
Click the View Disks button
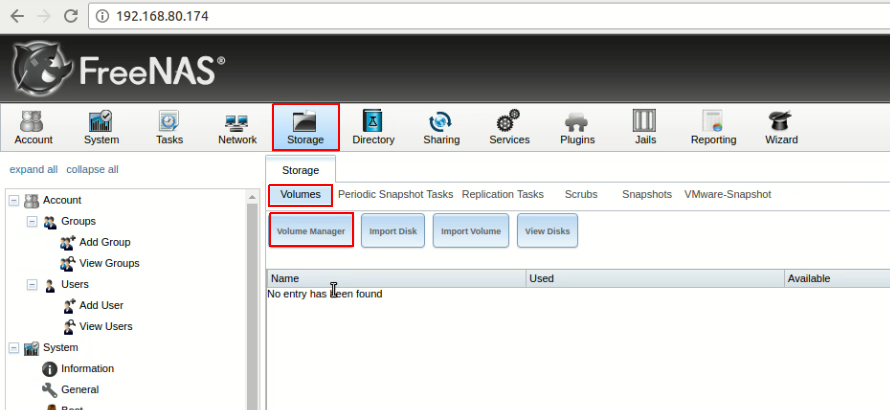pos(547,231)
